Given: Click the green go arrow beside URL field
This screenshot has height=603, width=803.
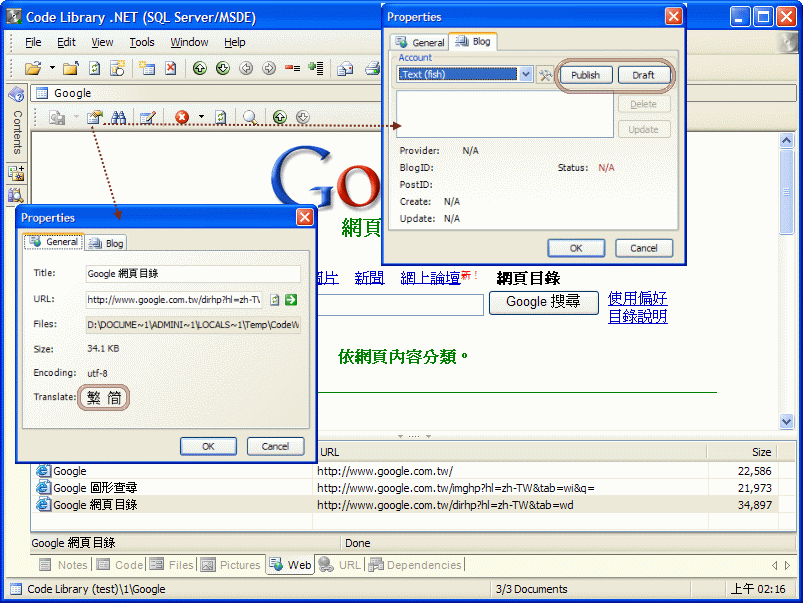Looking at the screenshot, I should click(291, 300).
